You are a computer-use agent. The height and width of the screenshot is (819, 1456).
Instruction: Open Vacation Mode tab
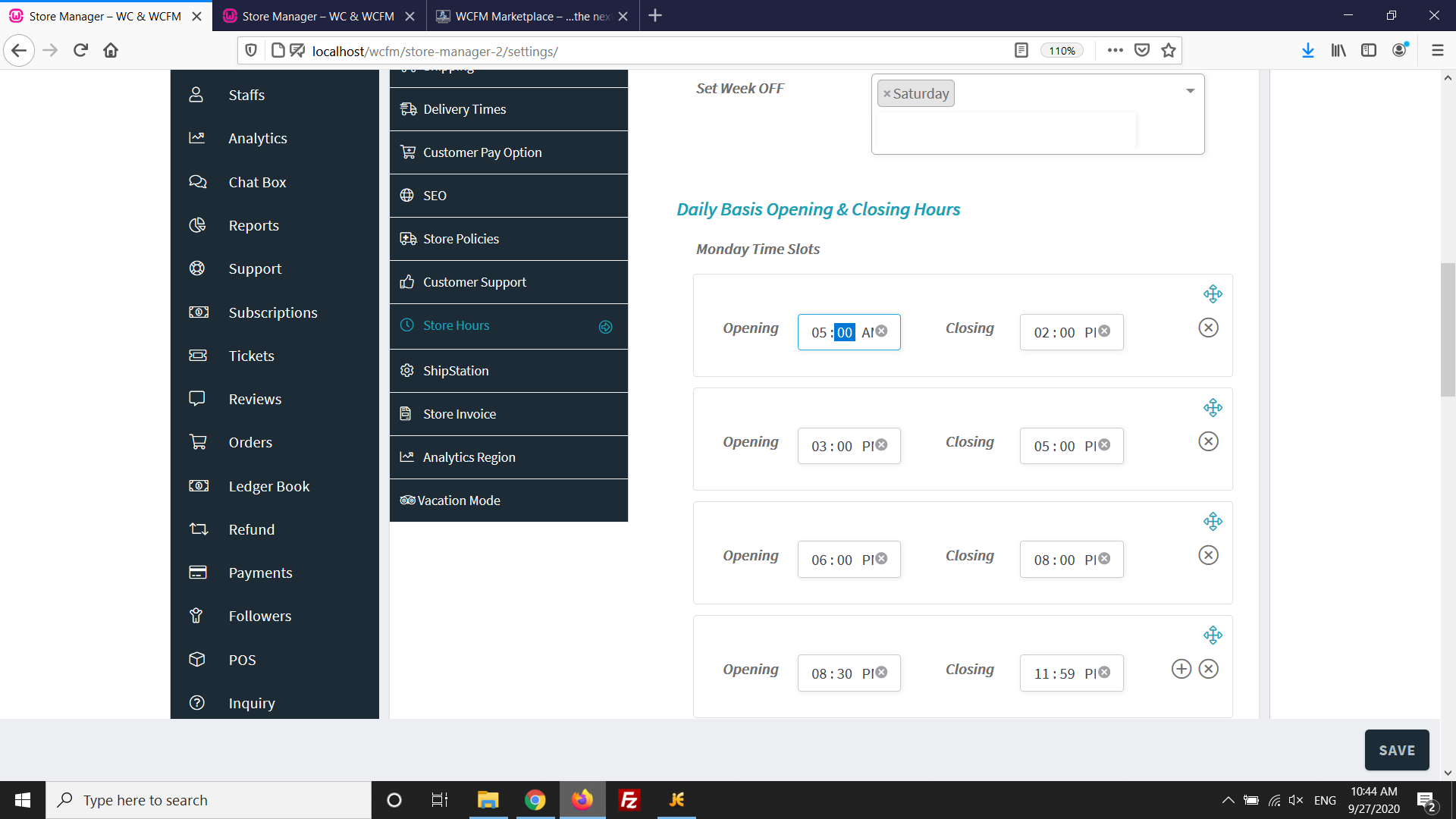click(x=509, y=500)
